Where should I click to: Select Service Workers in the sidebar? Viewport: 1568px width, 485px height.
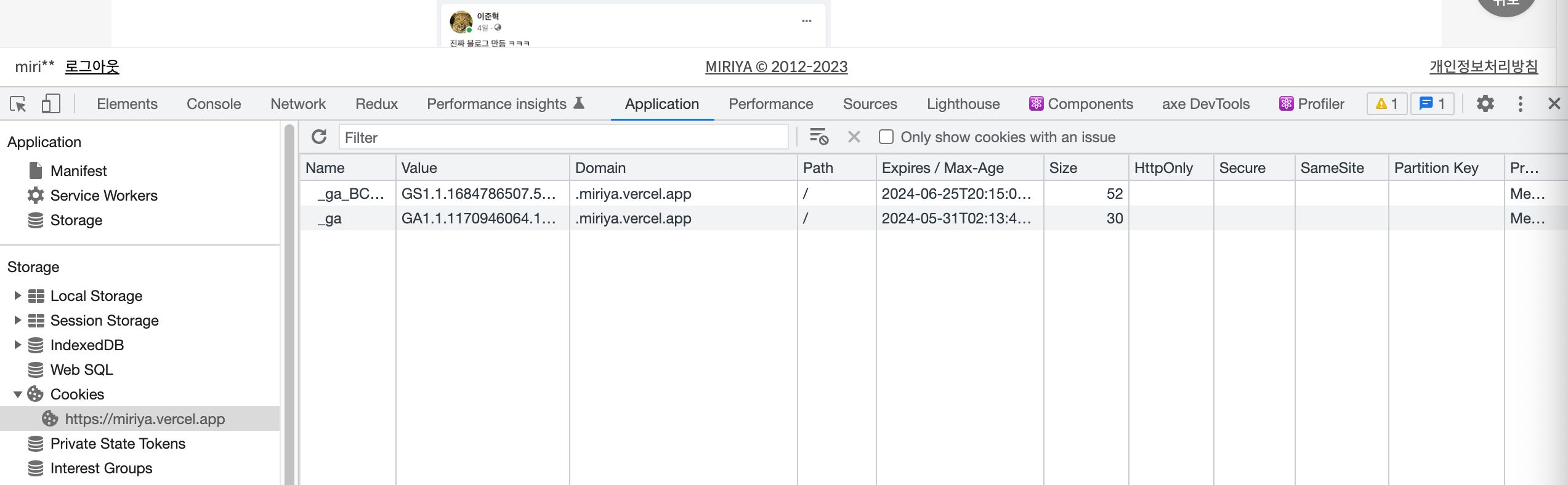(104, 195)
